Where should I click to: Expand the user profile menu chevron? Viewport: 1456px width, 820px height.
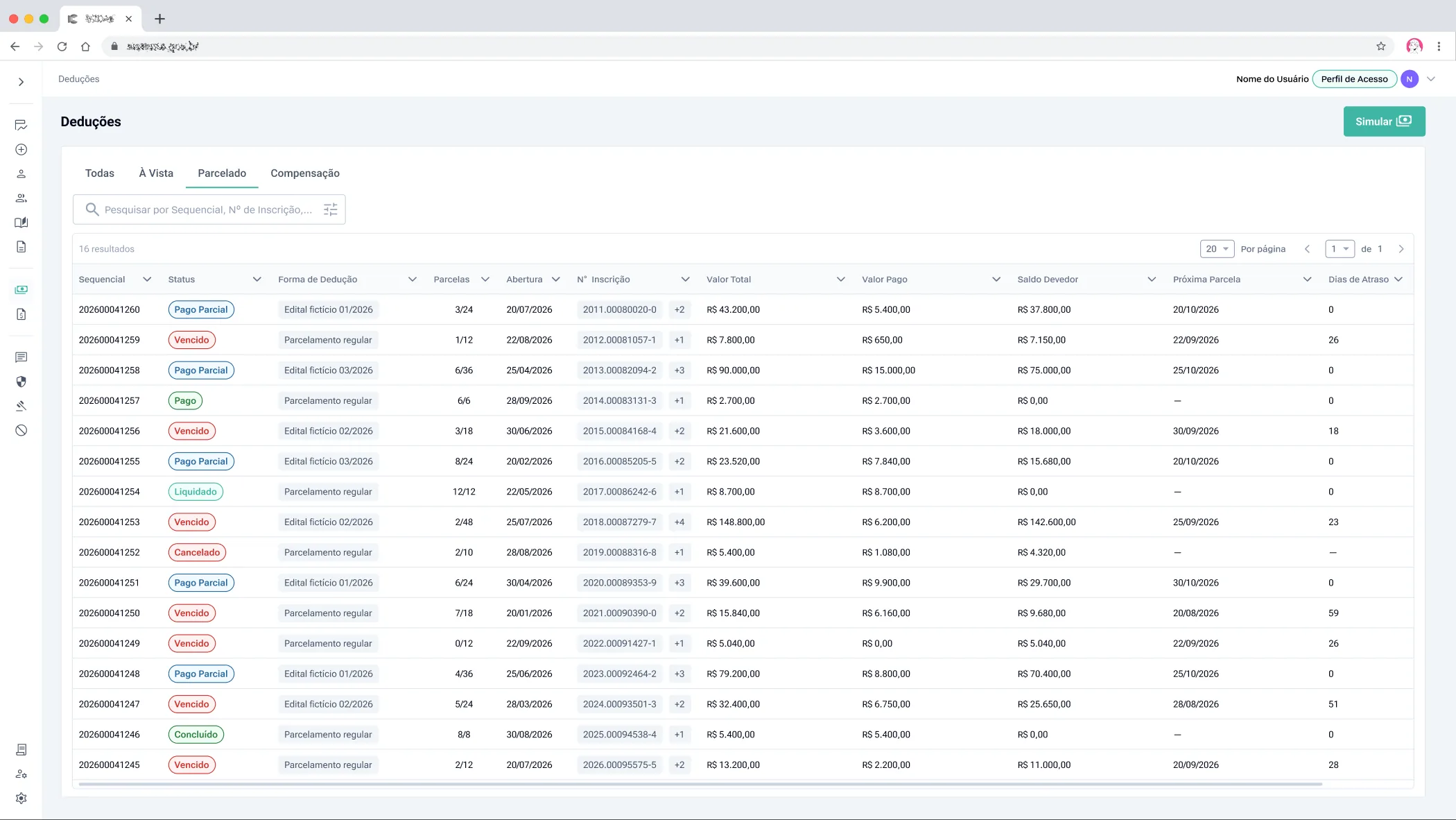[x=1431, y=79]
